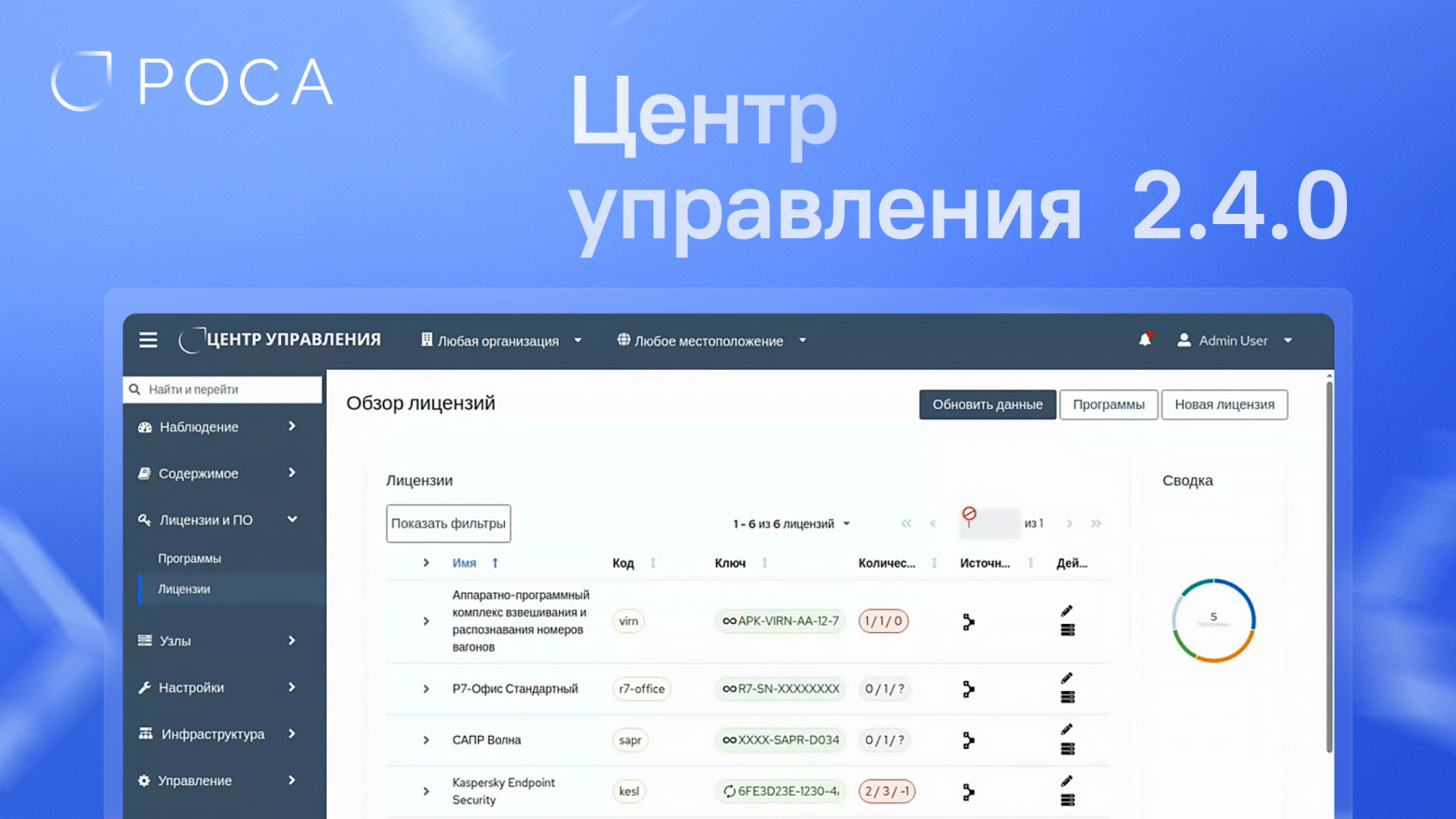Click the Узлы server icon

point(145,641)
